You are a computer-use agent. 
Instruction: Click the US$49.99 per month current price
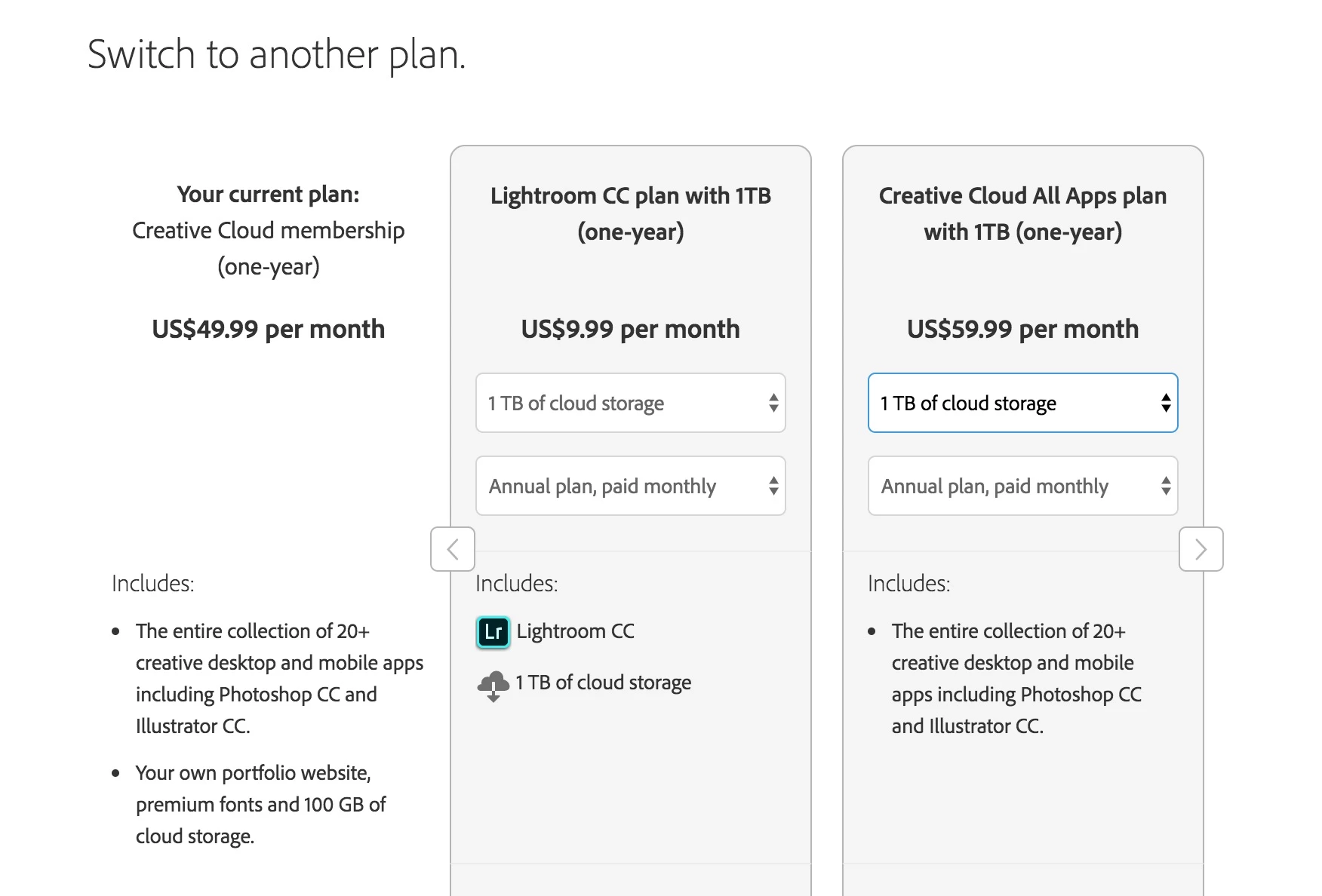click(x=269, y=329)
